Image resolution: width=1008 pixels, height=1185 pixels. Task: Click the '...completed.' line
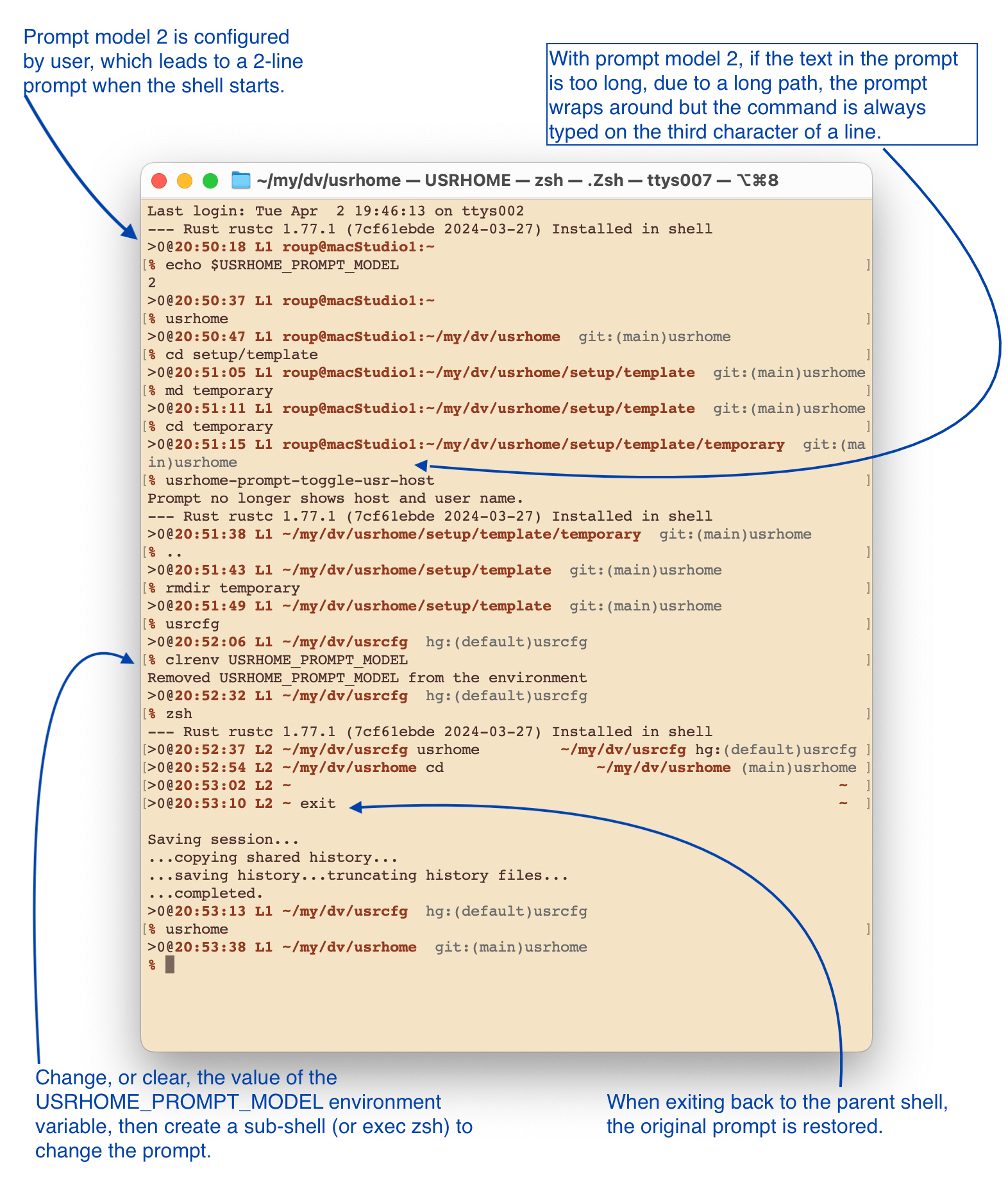coord(205,893)
